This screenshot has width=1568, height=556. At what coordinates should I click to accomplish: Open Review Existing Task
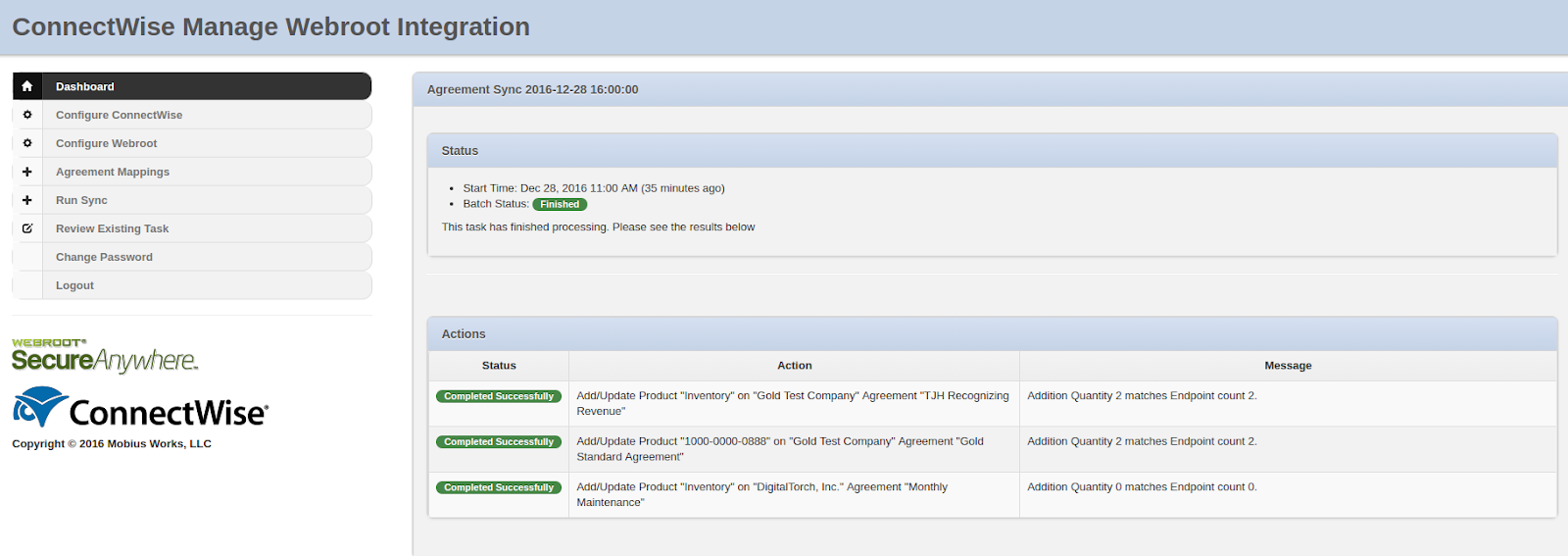click(x=192, y=228)
